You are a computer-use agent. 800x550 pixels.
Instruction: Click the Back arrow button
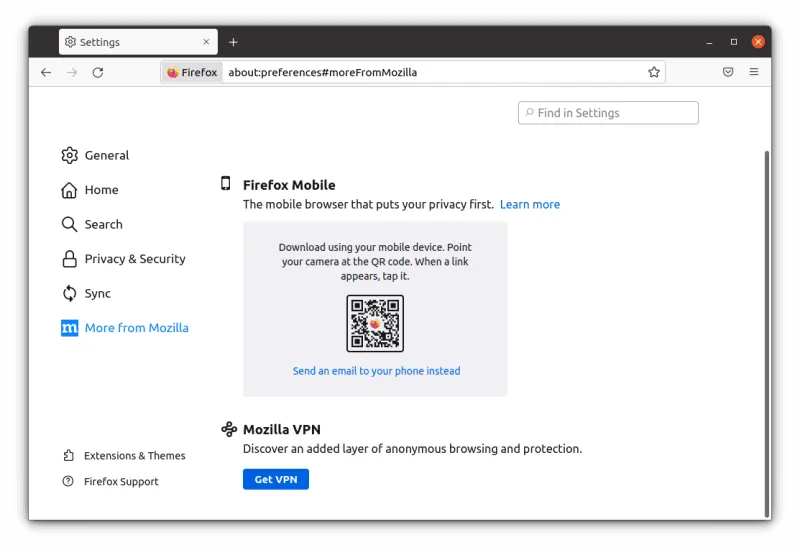[x=46, y=72]
